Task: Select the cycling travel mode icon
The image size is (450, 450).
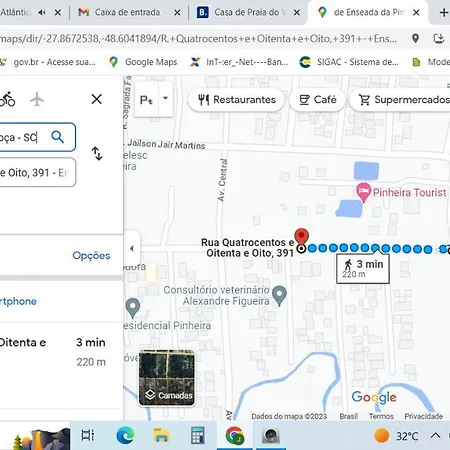Action: pos(7,99)
